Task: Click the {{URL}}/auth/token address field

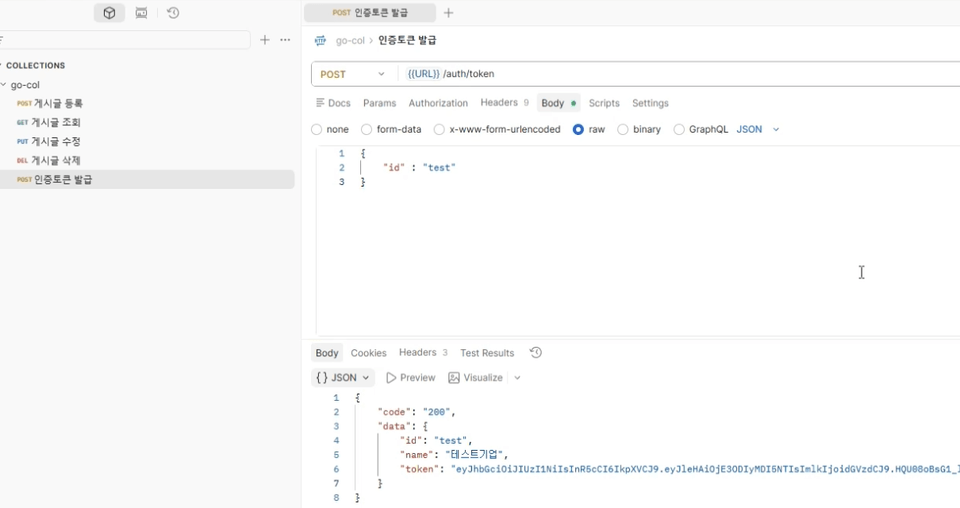Action: coord(680,74)
